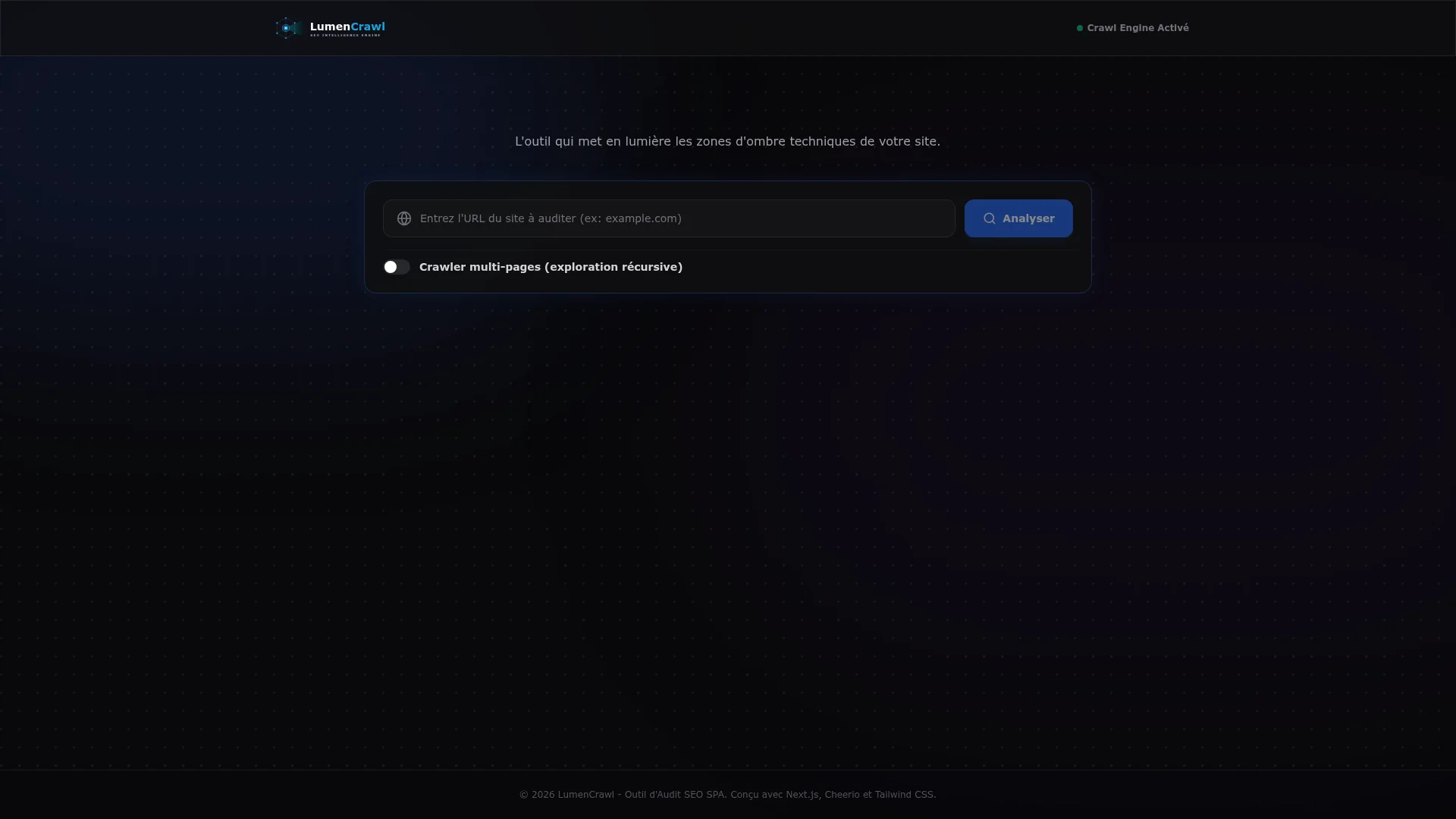Screen dimensions: 1456x819
Task: Launch the audit with the Analyser button
Action: (1018, 218)
